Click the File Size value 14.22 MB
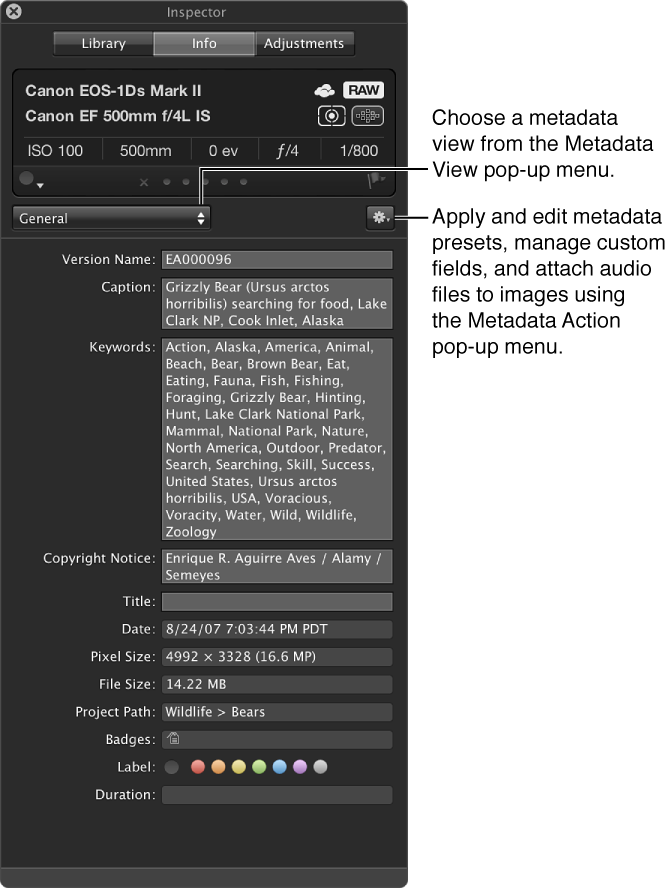The image size is (668, 890). coord(277,684)
